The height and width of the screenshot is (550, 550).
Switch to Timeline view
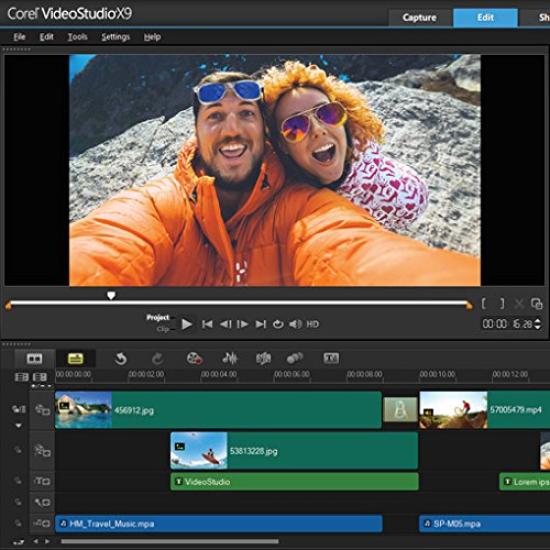point(75,358)
